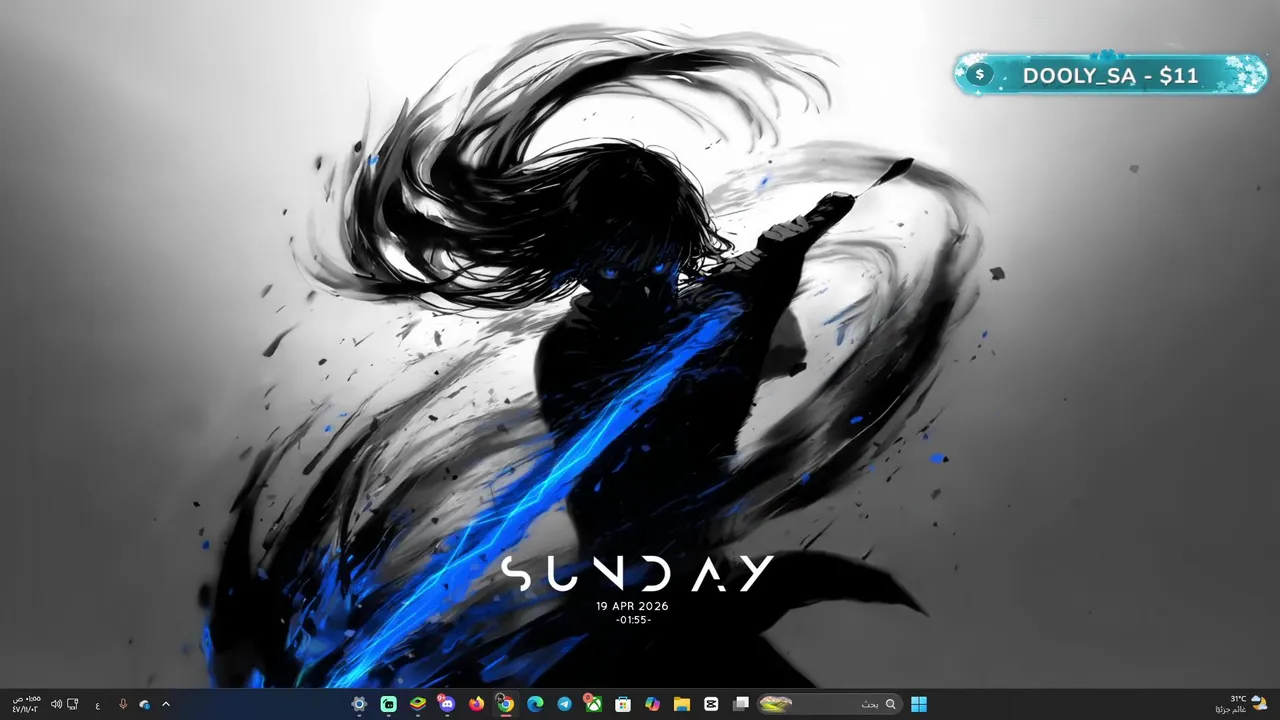Click the DOOLY_SA - $11 banner
The height and width of the screenshot is (720, 1280).
point(1110,75)
